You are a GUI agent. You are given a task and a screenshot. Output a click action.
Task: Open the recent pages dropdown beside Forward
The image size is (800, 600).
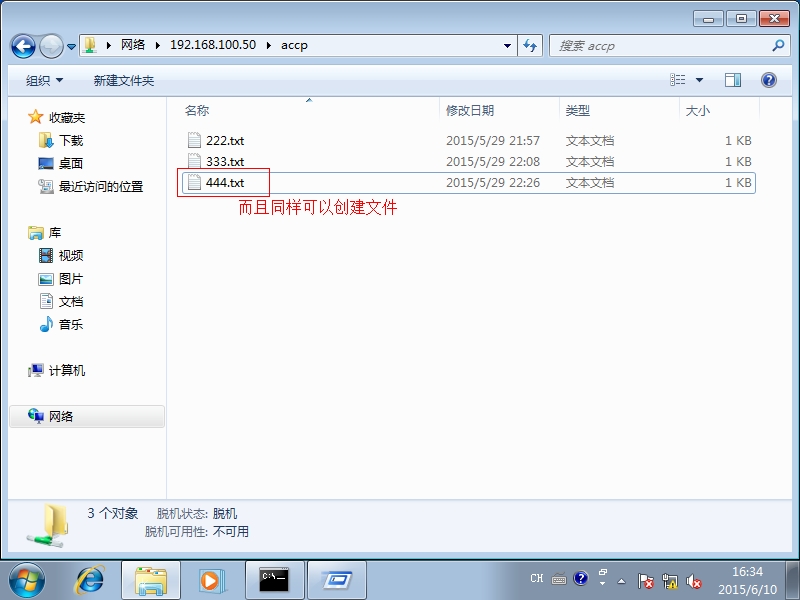pos(71,46)
